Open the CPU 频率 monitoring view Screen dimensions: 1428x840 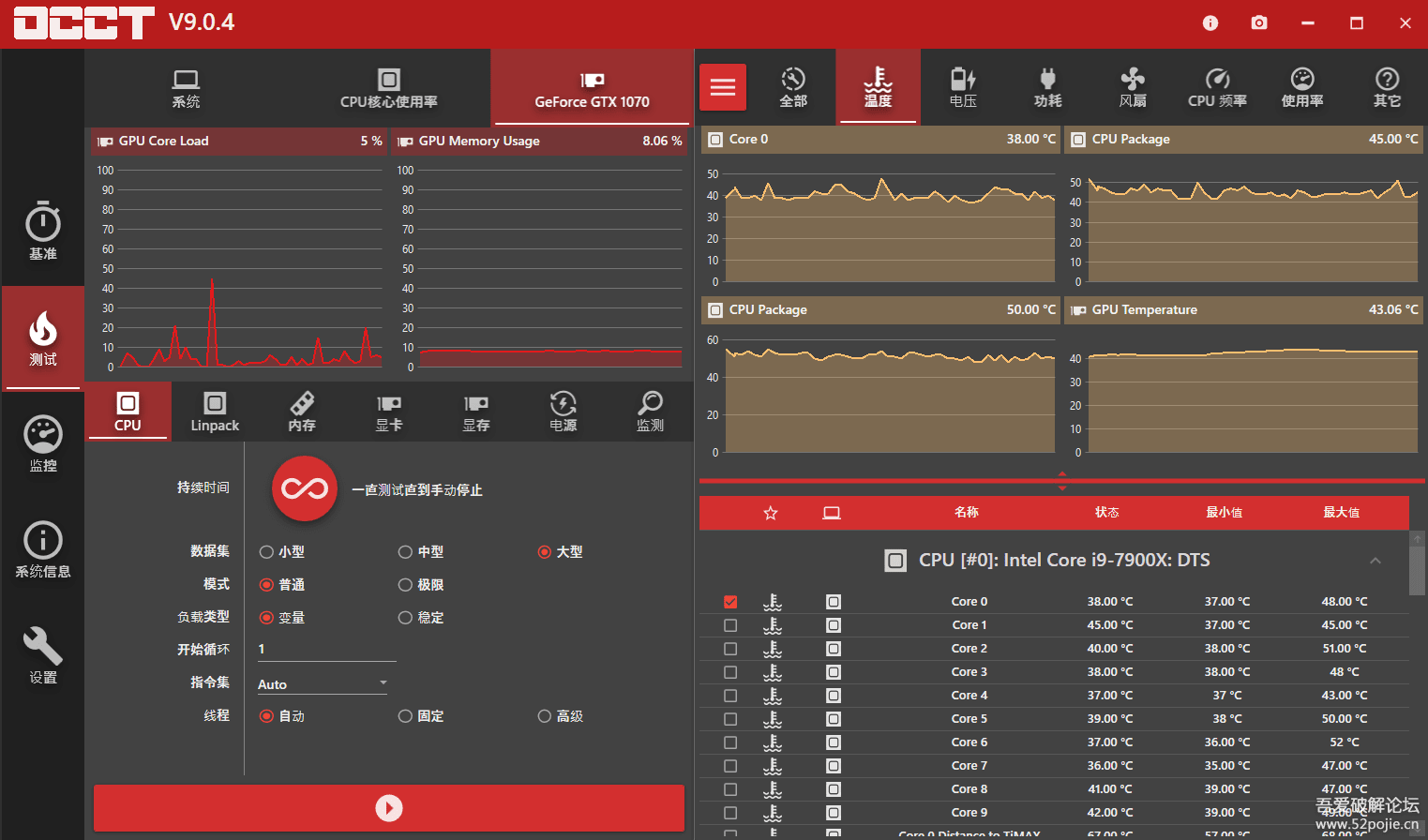[1216, 86]
